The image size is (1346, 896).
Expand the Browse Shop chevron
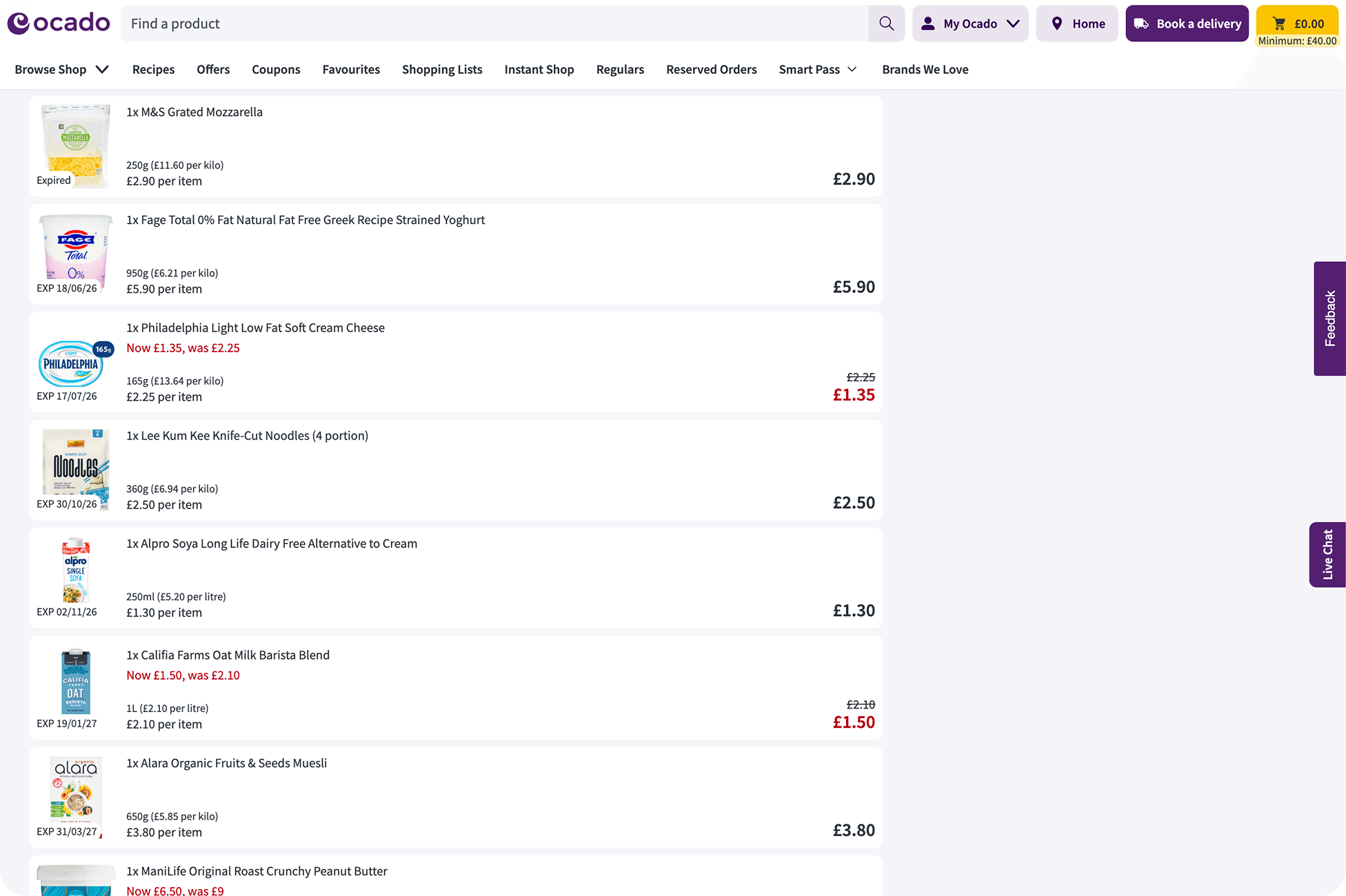point(102,70)
